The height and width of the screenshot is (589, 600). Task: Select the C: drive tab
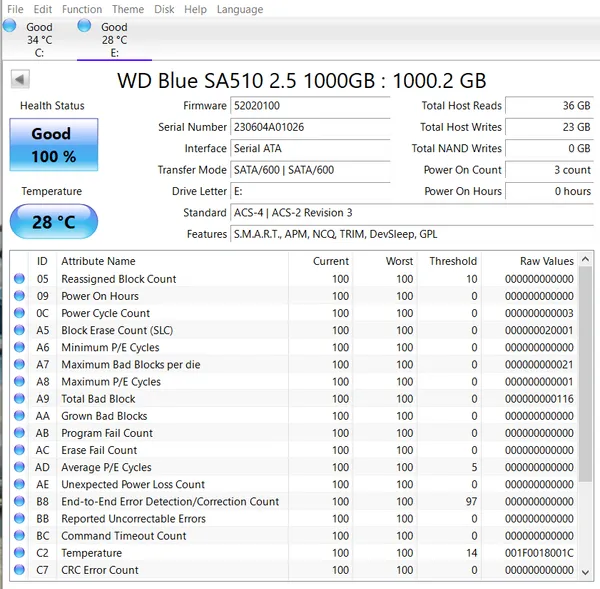tap(39, 39)
